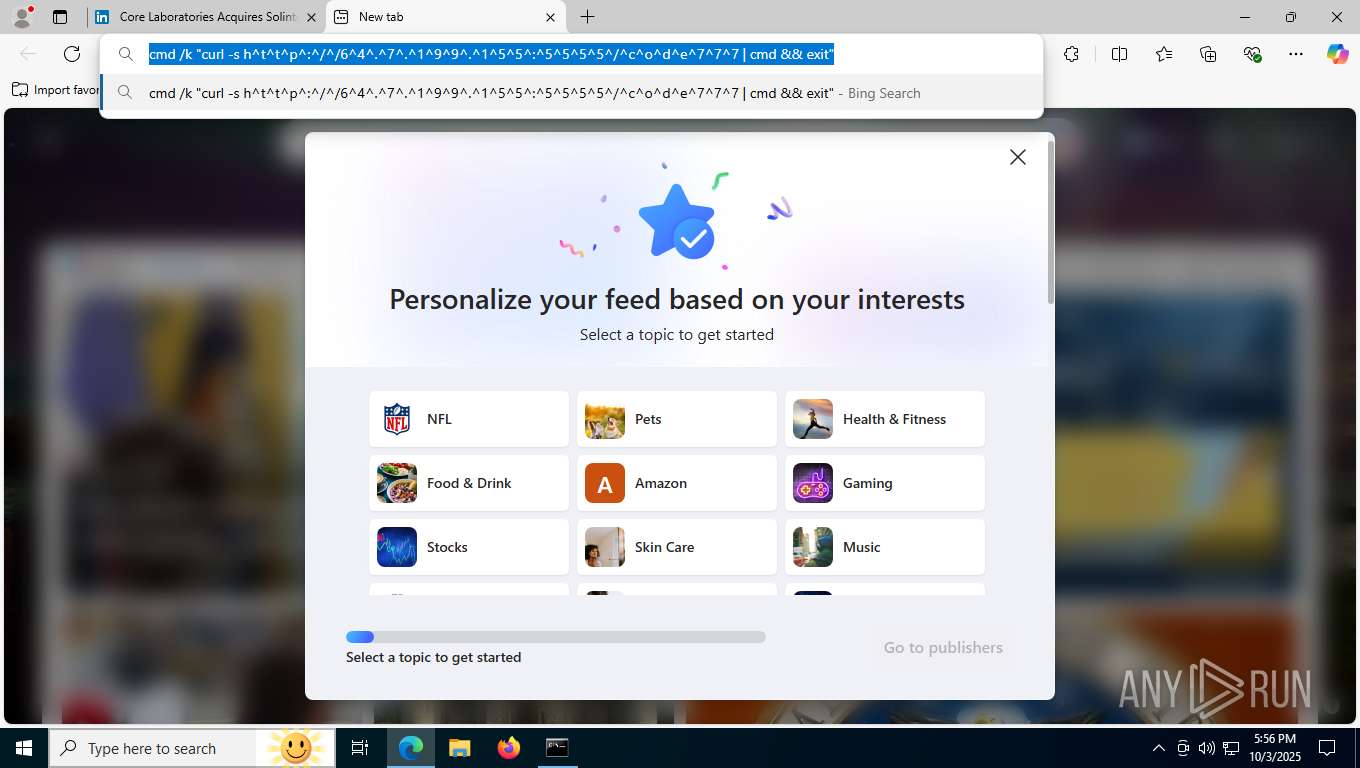Open File Explorer from the taskbar
This screenshot has width=1360, height=768.
coord(459,748)
